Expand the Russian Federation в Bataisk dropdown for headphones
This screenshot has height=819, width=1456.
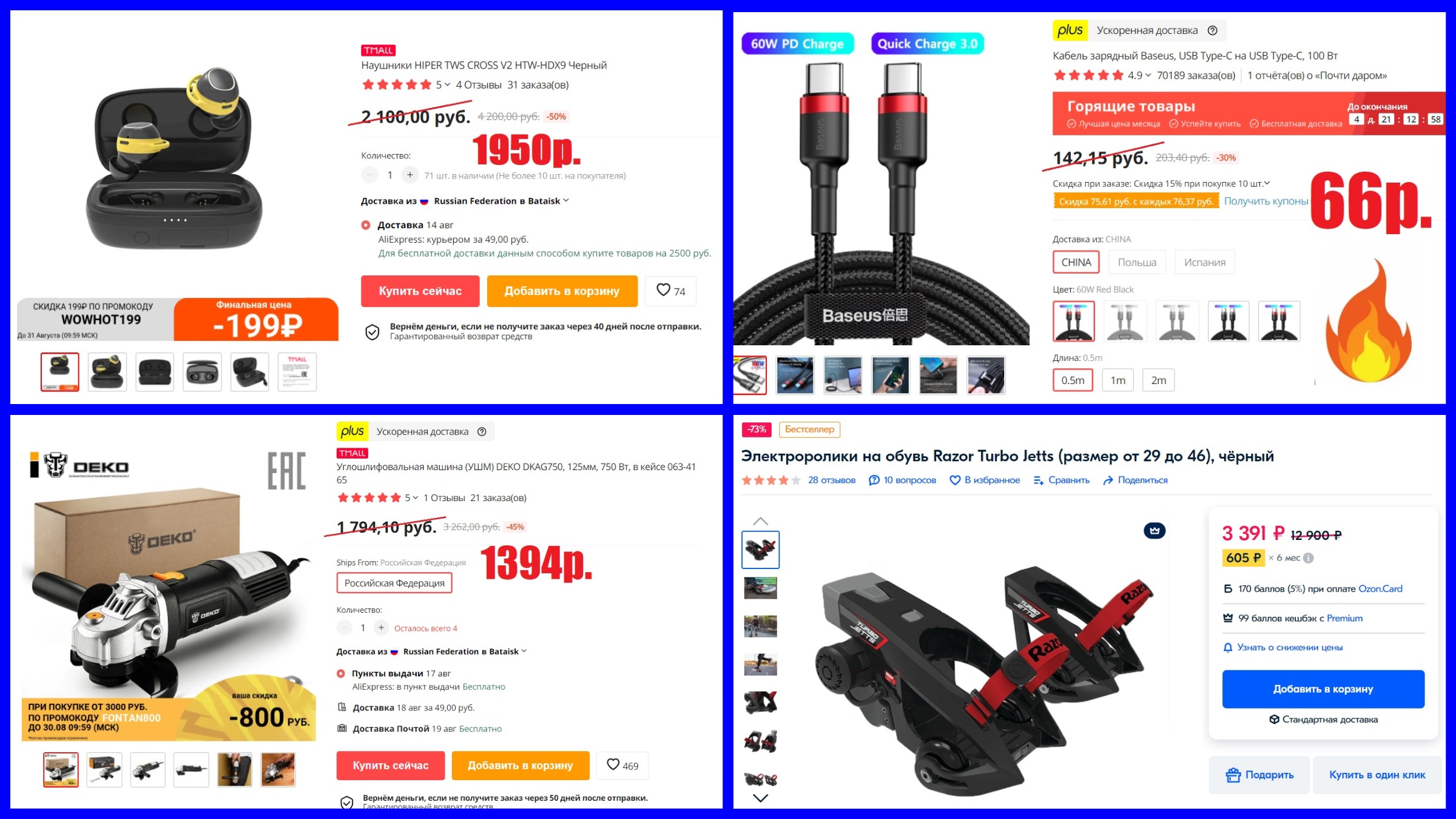pyautogui.click(x=566, y=201)
